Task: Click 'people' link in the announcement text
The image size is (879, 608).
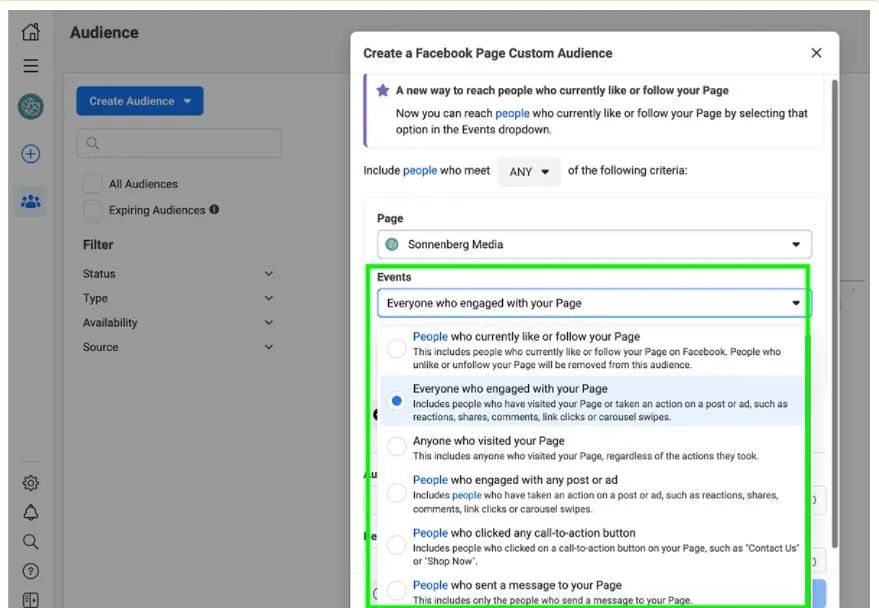Action: pyautogui.click(x=512, y=113)
